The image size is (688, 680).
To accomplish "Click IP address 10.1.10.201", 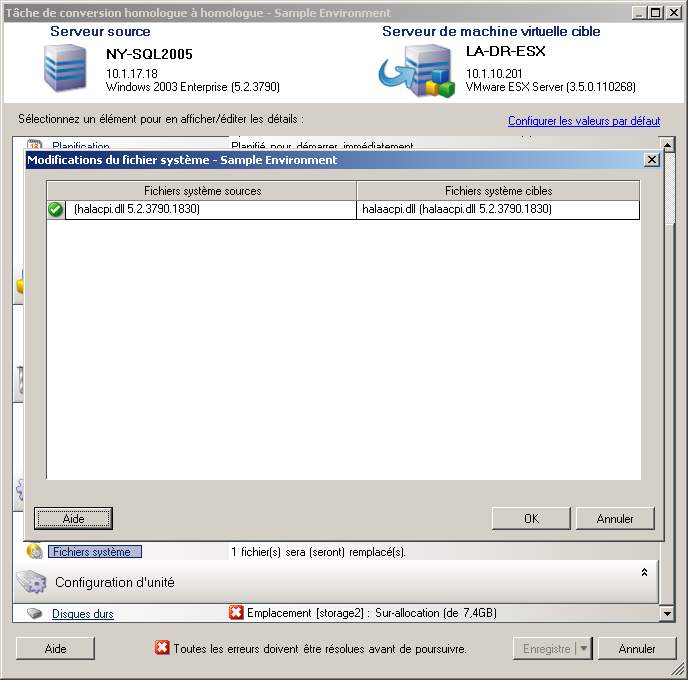I will click(494, 74).
